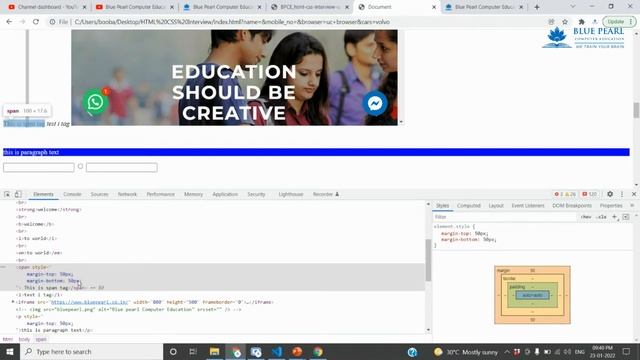Toggle the computed styles sidebar icon
The width and height of the screenshot is (640, 360).
(626, 217)
